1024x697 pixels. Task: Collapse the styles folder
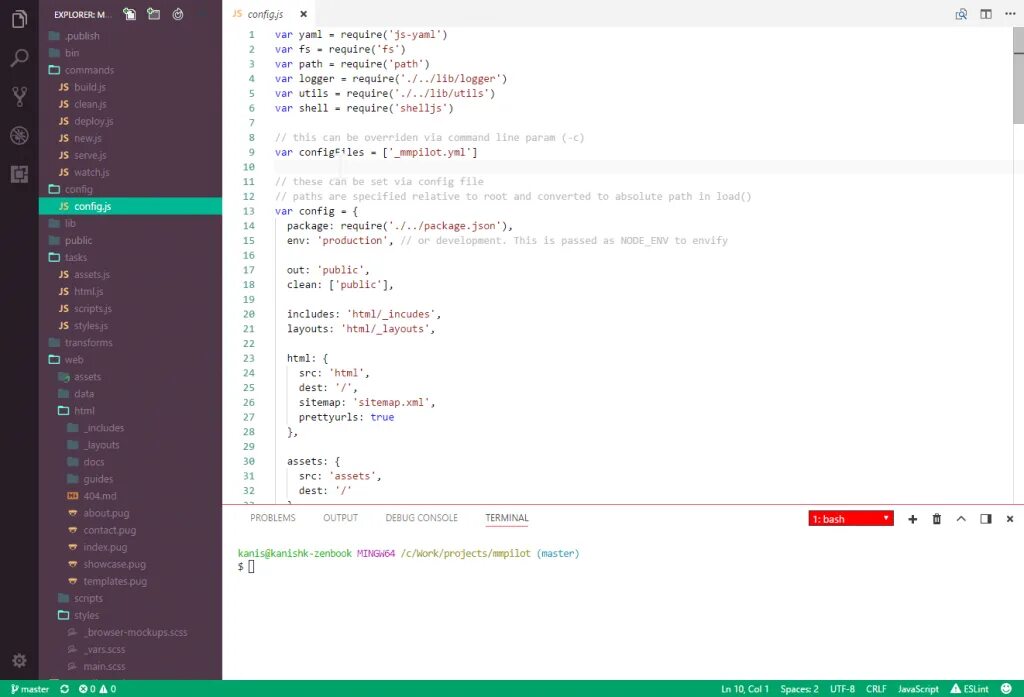(x=130, y=615)
